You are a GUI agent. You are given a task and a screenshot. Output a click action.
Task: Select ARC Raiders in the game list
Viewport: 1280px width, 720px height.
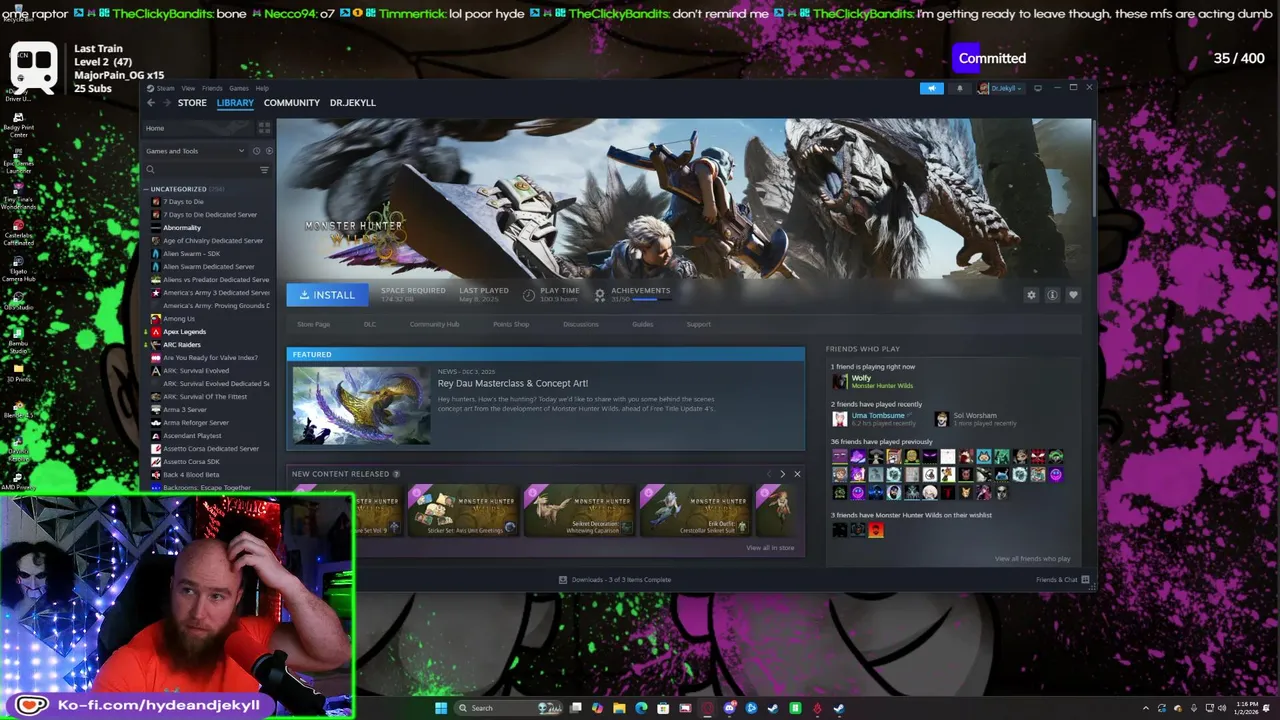(x=182, y=345)
